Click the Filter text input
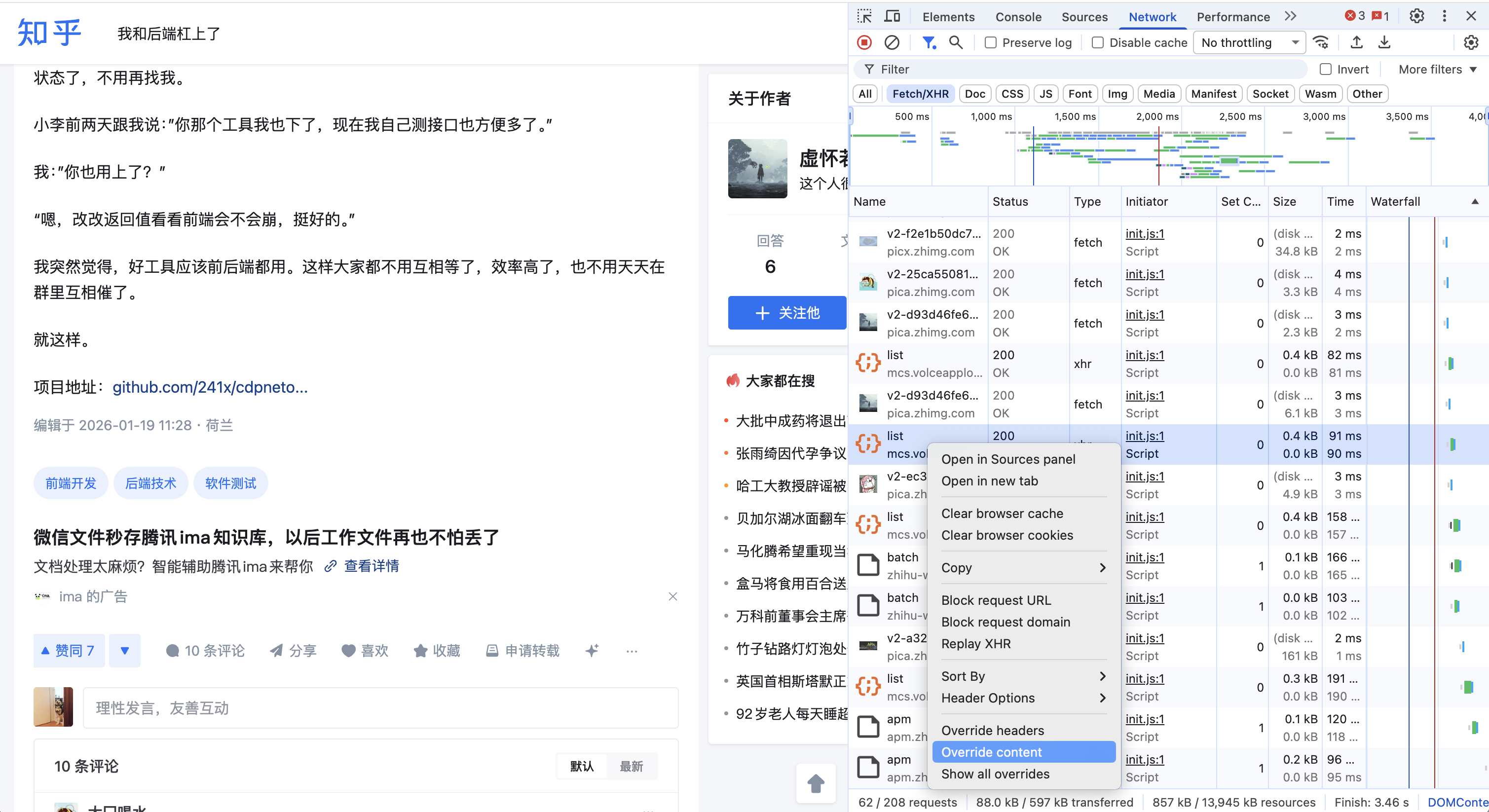This screenshot has width=1489, height=812. tap(1081, 70)
